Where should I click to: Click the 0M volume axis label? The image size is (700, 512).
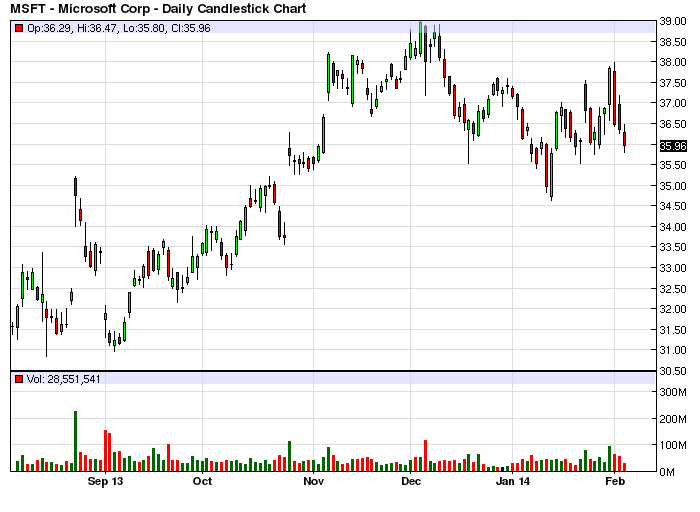click(667, 472)
